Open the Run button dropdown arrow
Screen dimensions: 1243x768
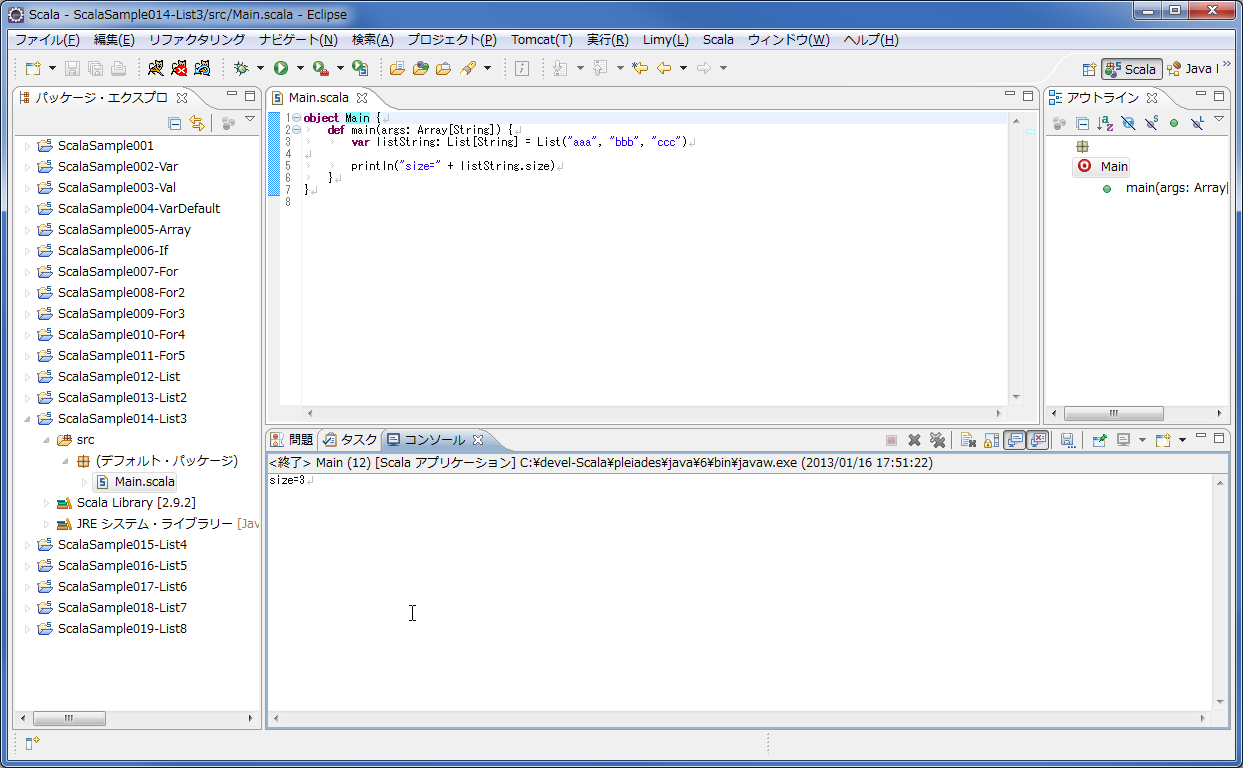300,68
